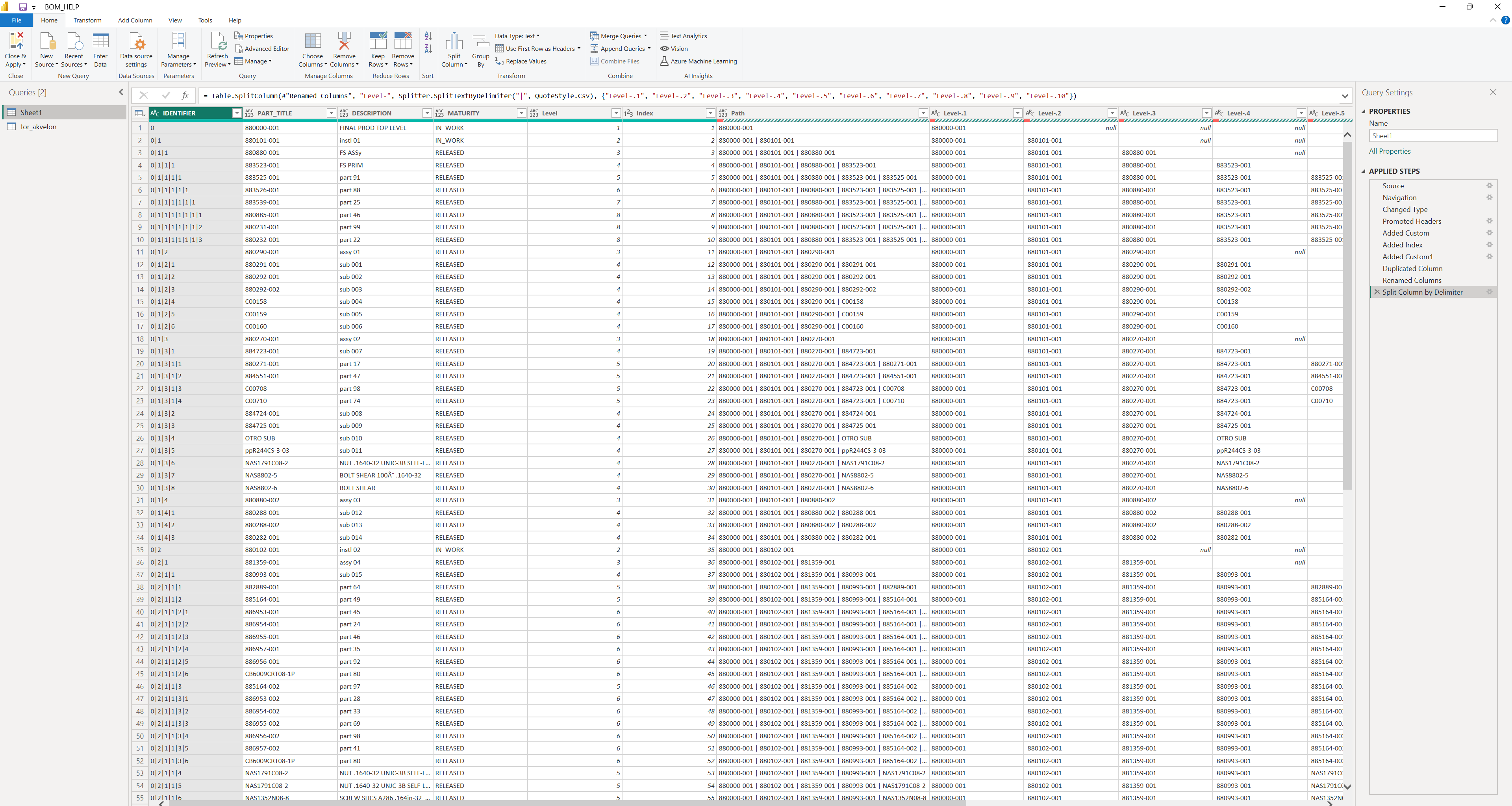Click the Choose Columns icon

click(x=312, y=41)
